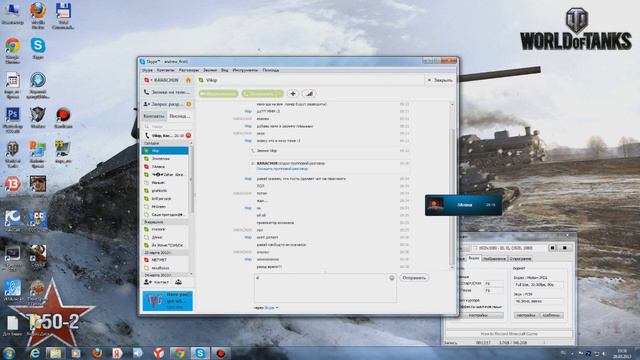Click the smiley emoticon icon in message box
Viewport: 640px width, 360px height.
point(391,278)
